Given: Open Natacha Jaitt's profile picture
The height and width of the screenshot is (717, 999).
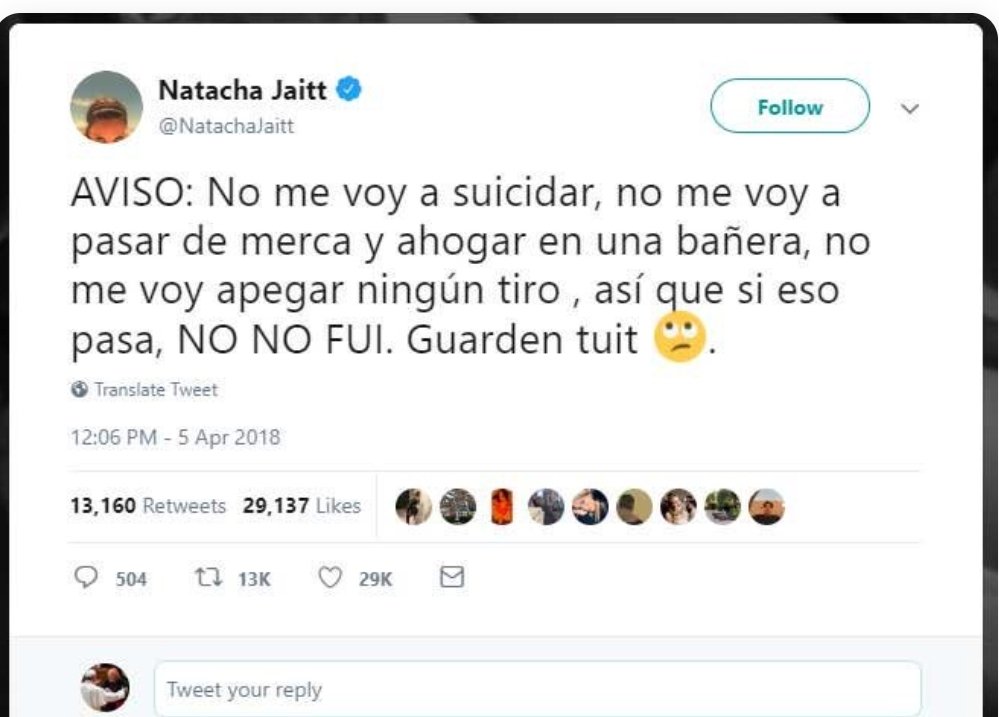Looking at the screenshot, I should tap(106, 106).
